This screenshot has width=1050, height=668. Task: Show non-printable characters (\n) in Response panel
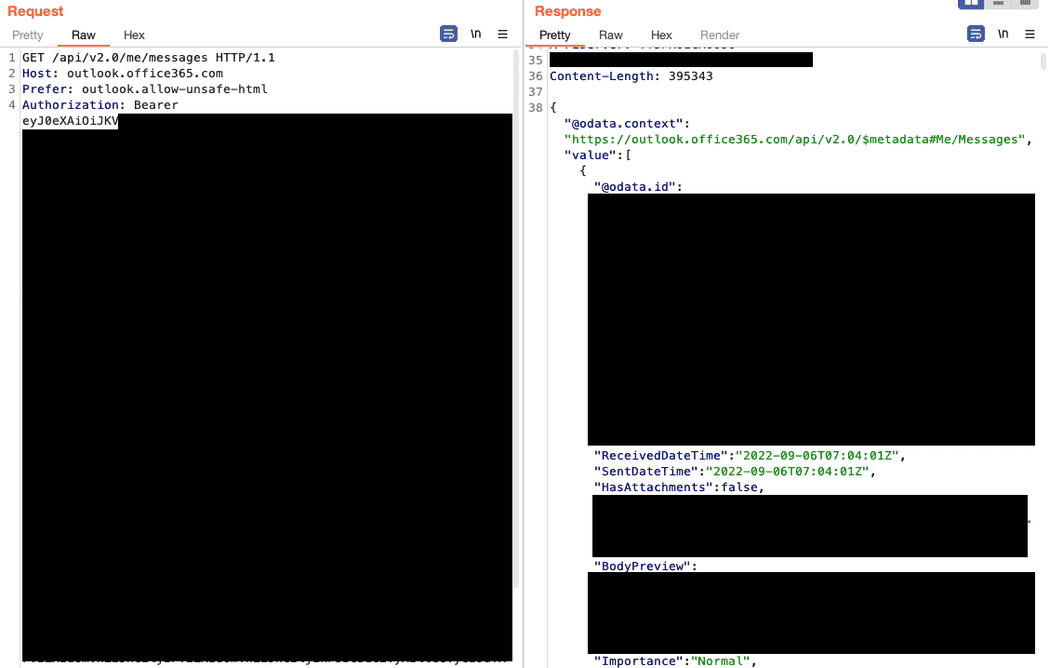tap(1002, 34)
